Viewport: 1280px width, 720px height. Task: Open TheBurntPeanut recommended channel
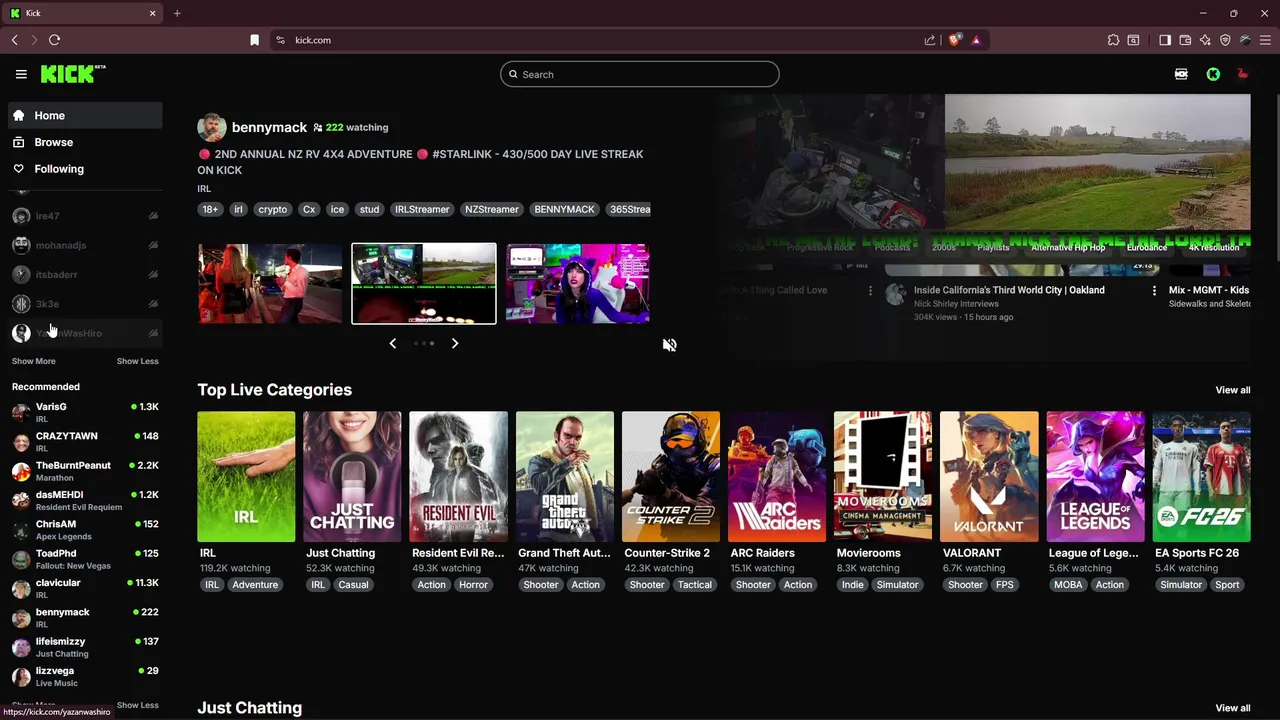click(85, 470)
